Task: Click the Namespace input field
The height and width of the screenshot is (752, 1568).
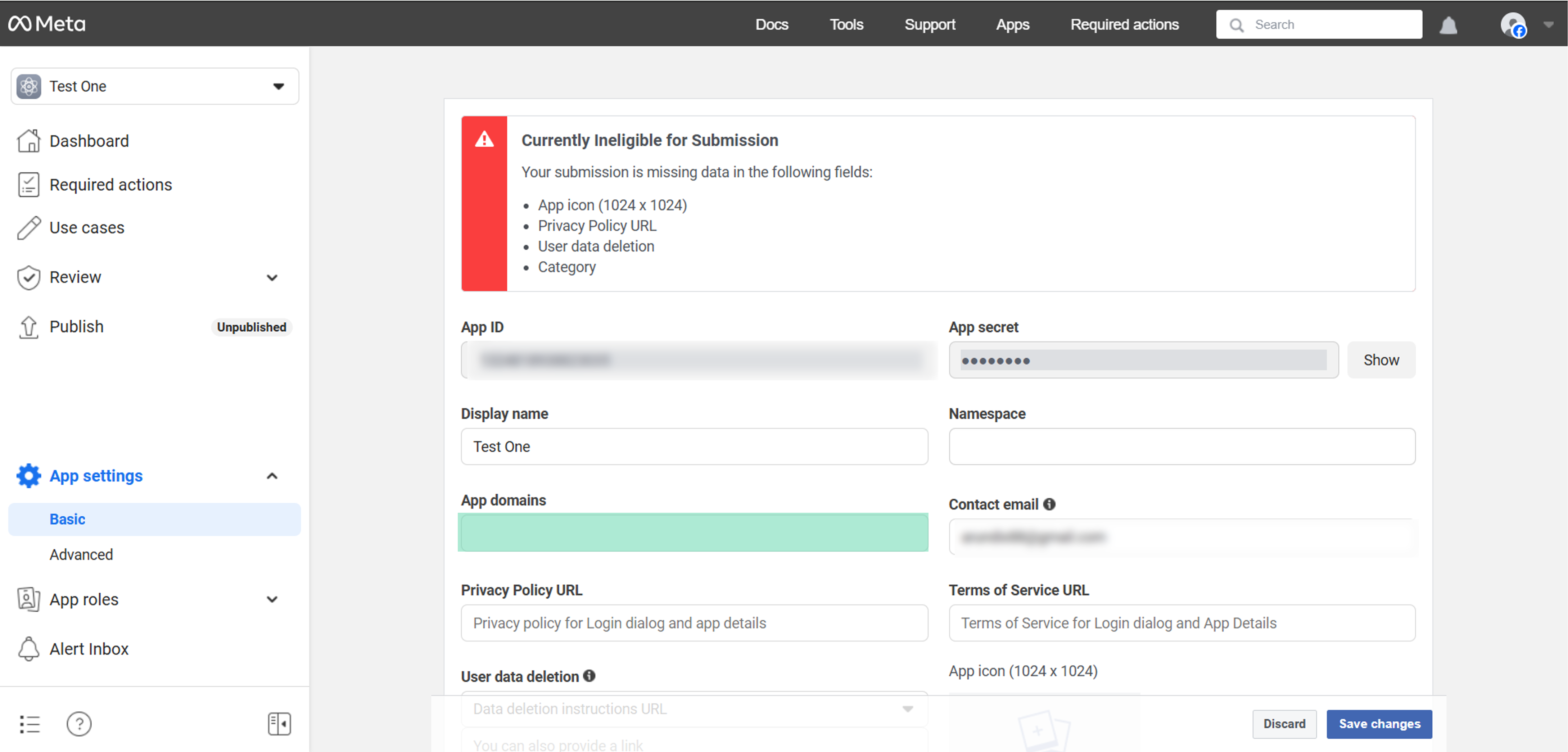Action: click(x=1181, y=447)
